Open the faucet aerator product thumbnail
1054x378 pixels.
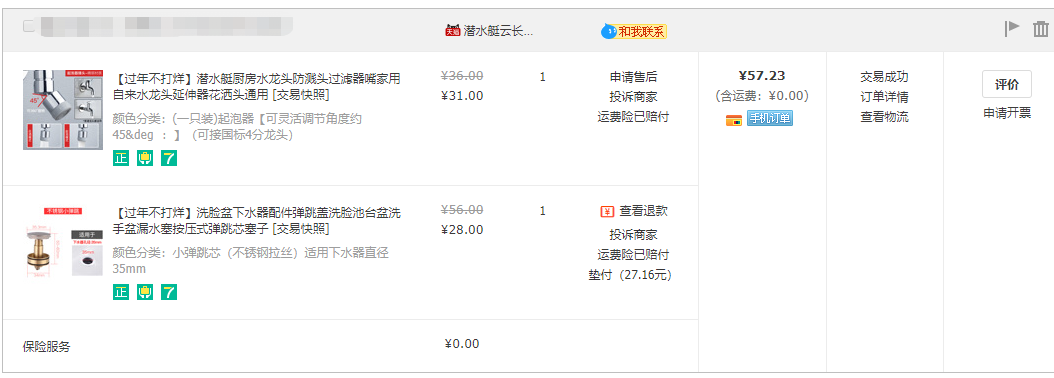tap(63, 110)
